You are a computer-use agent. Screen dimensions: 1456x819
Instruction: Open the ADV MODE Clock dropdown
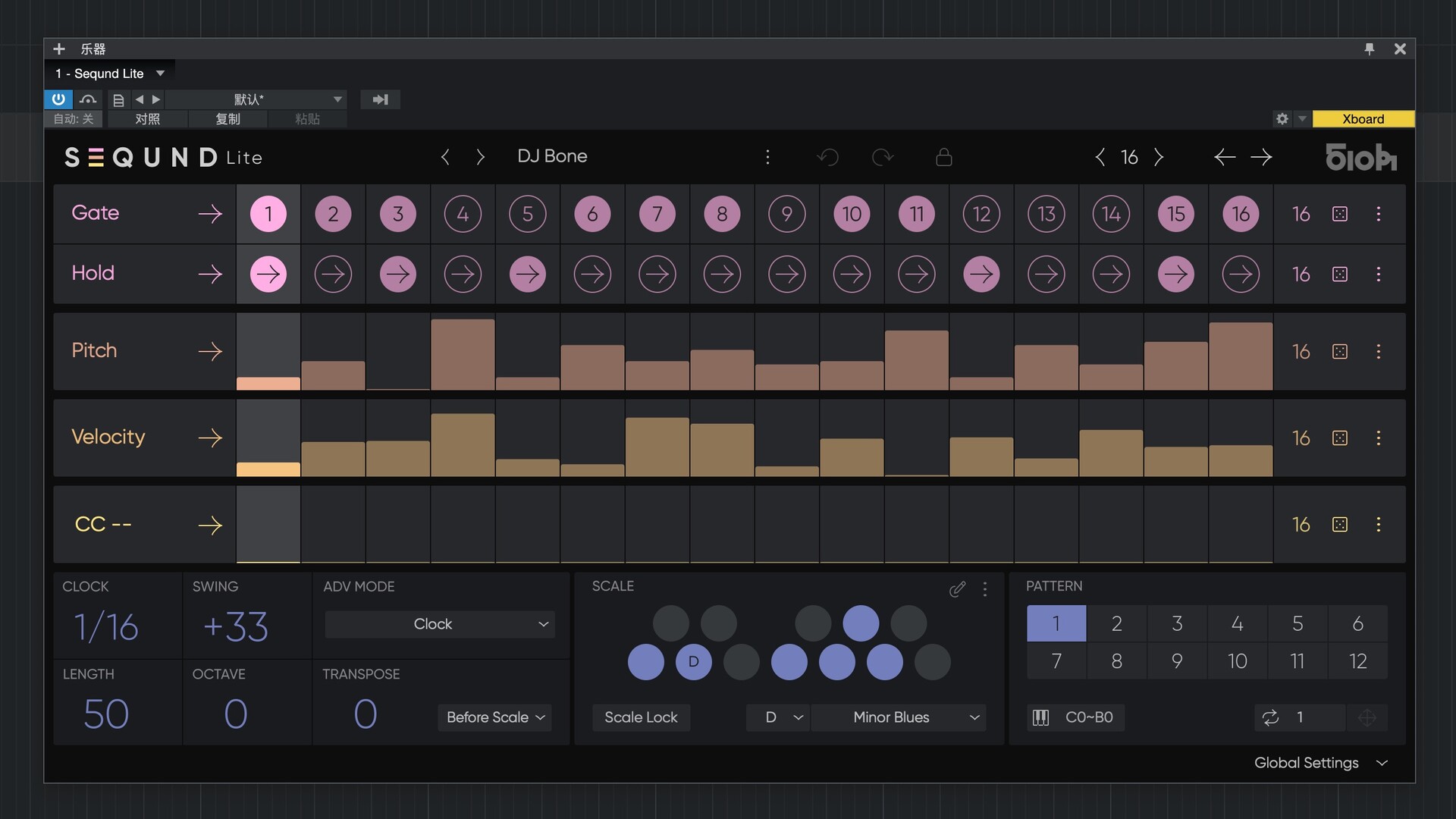click(x=440, y=624)
